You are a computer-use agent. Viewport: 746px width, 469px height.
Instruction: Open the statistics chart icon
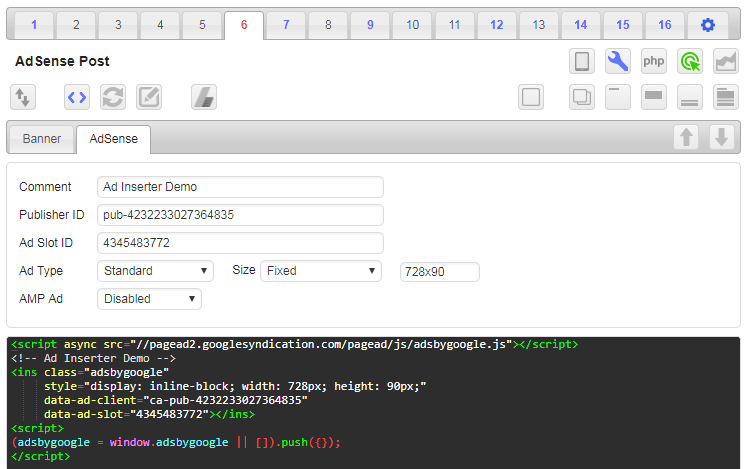pos(726,61)
